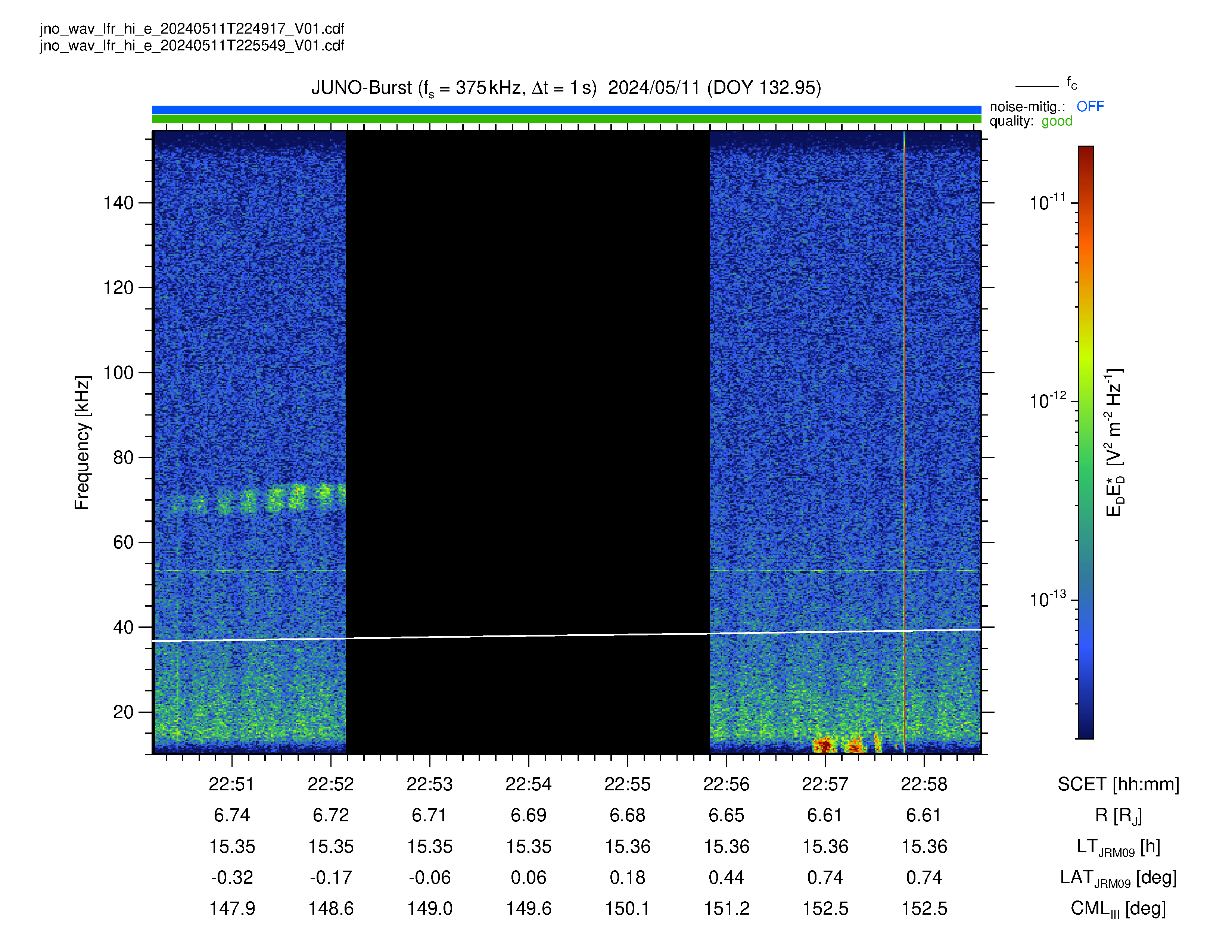This screenshot has width=1232, height=952.
Task: Click the 22:51 time axis label
Action: [x=231, y=784]
